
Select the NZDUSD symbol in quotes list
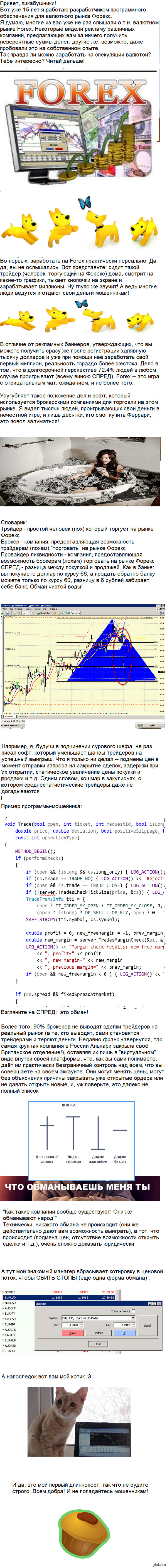pos(10,1303)
